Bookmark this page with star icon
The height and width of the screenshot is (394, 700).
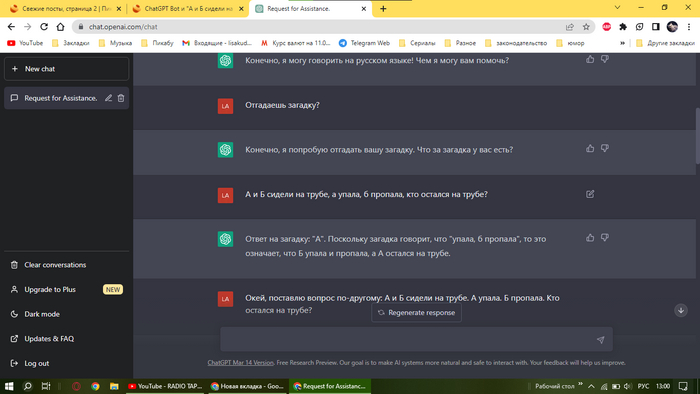[586, 27]
